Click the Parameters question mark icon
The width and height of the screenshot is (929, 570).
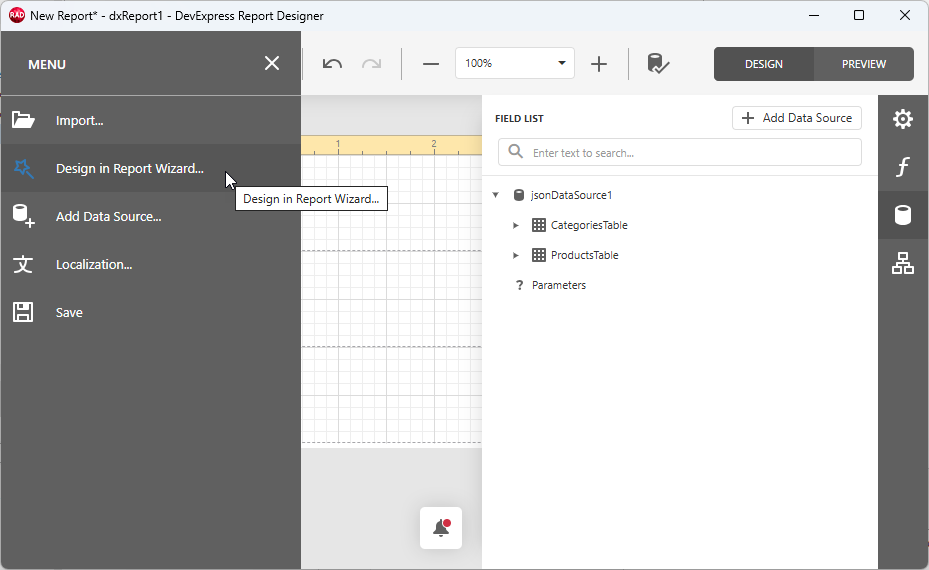click(520, 285)
